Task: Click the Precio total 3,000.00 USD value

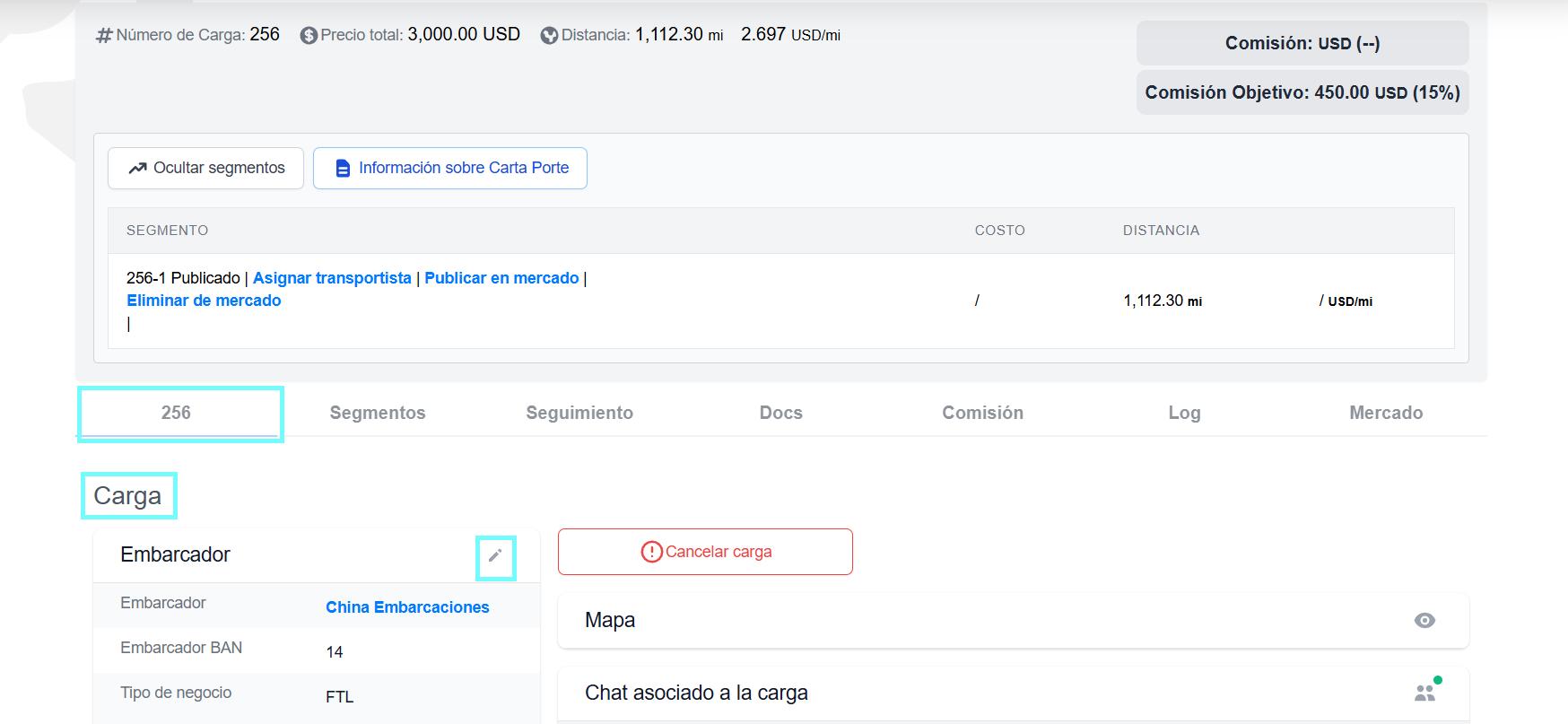Action: click(x=464, y=34)
